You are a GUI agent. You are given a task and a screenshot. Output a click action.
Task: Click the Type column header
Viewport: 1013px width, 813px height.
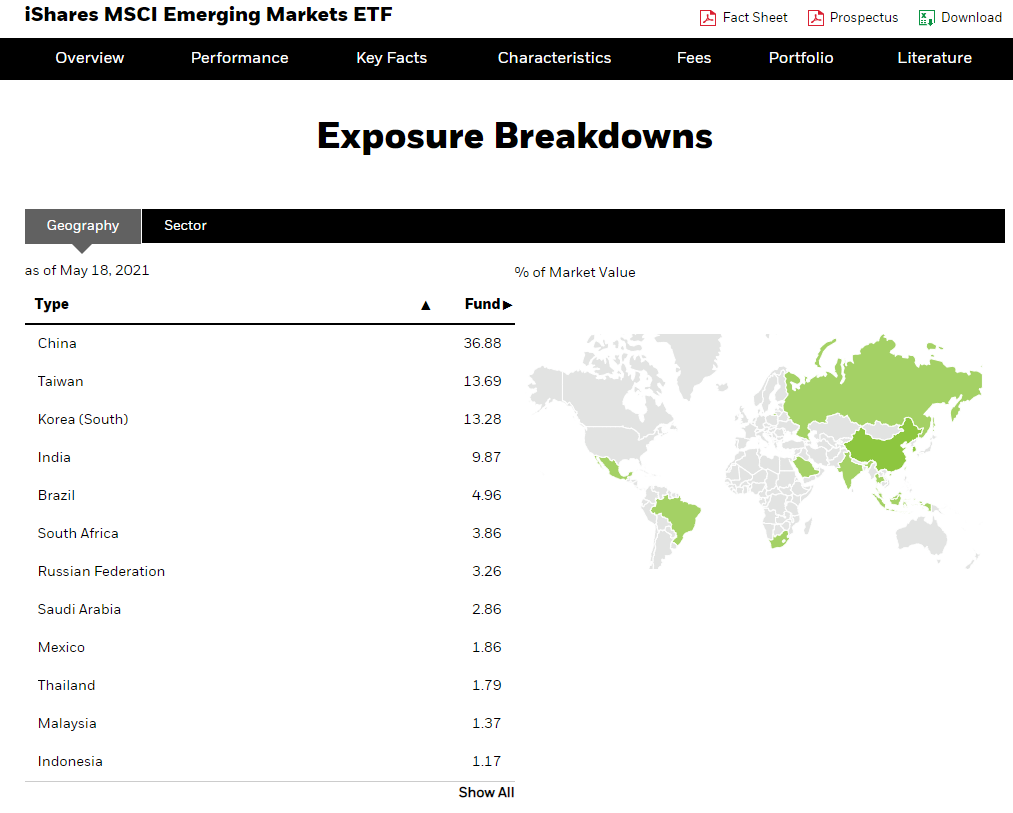(52, 304)
